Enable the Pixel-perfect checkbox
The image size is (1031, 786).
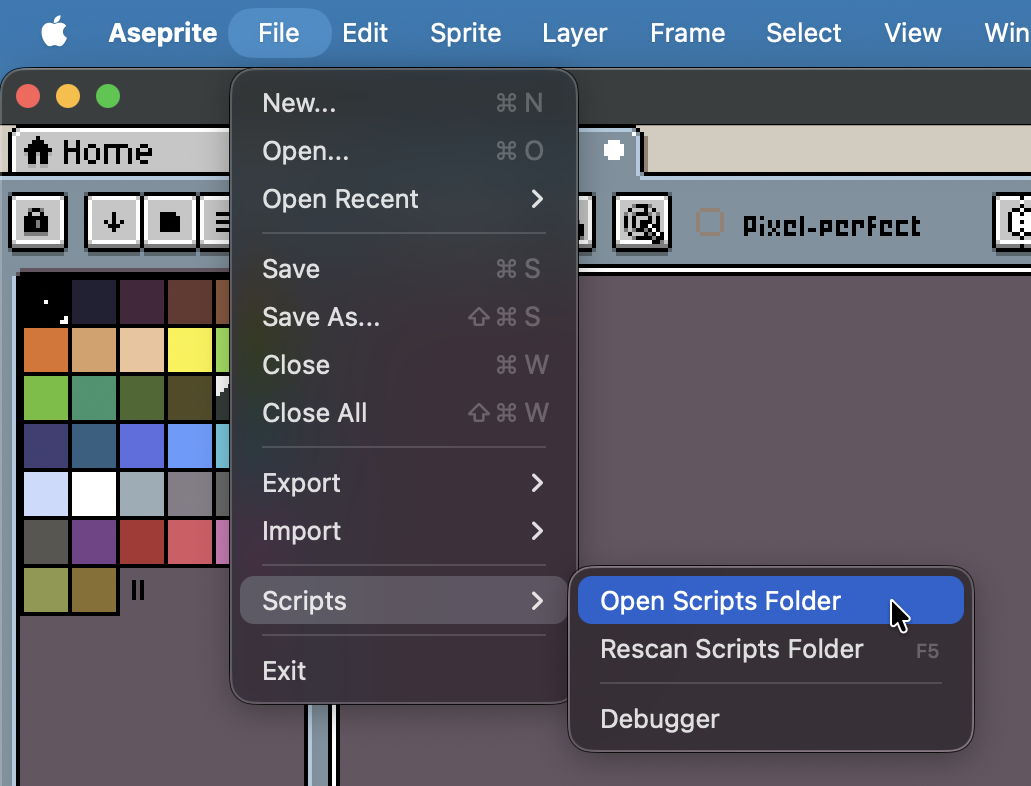pyautogui.click(x=710, y=222)
